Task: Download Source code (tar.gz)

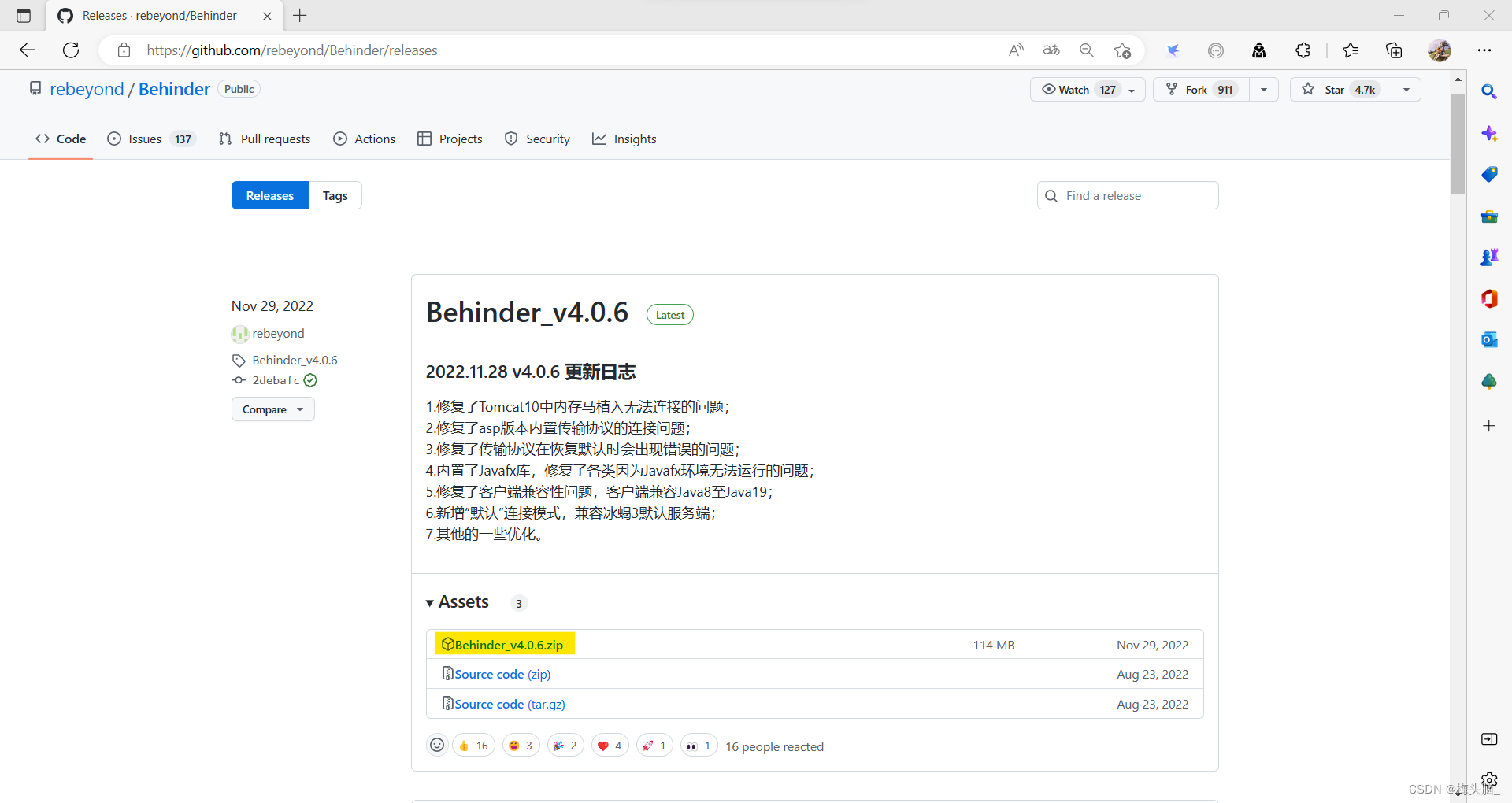Action: click(x=510, y=705)
